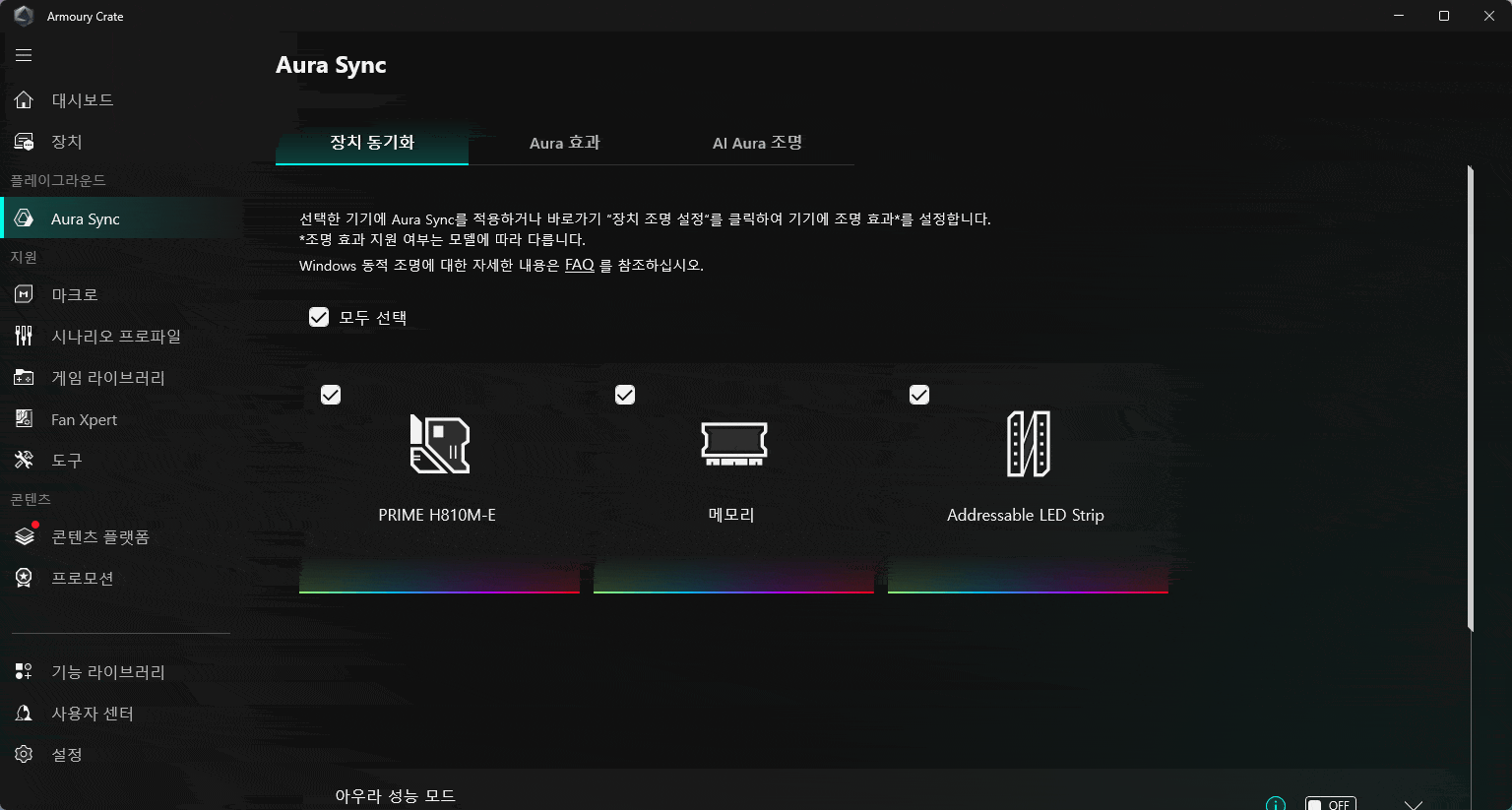Open the hamburger menu icon
1512x810 pixels.
click(x=24, y=55)
